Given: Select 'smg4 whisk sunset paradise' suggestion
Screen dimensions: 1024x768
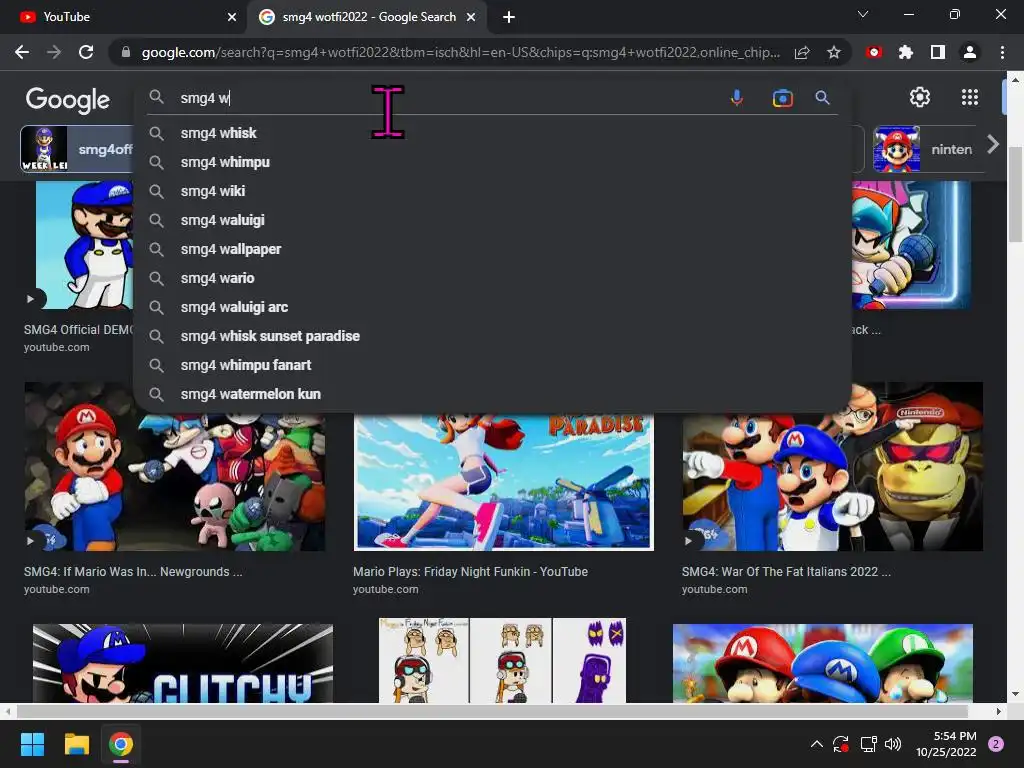Looking at the screenshot, I should coord(492,336).
